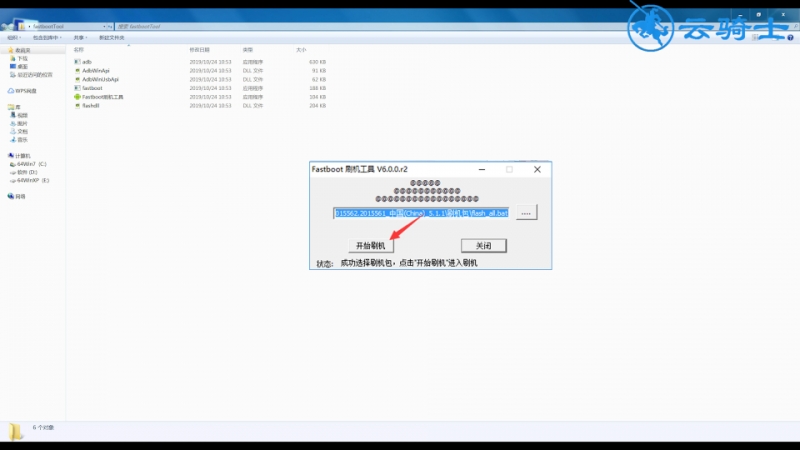Click the refresh button beside address bar
This screenshot has width=800, height=450.
pyautogui.click(x=110, y=26)
